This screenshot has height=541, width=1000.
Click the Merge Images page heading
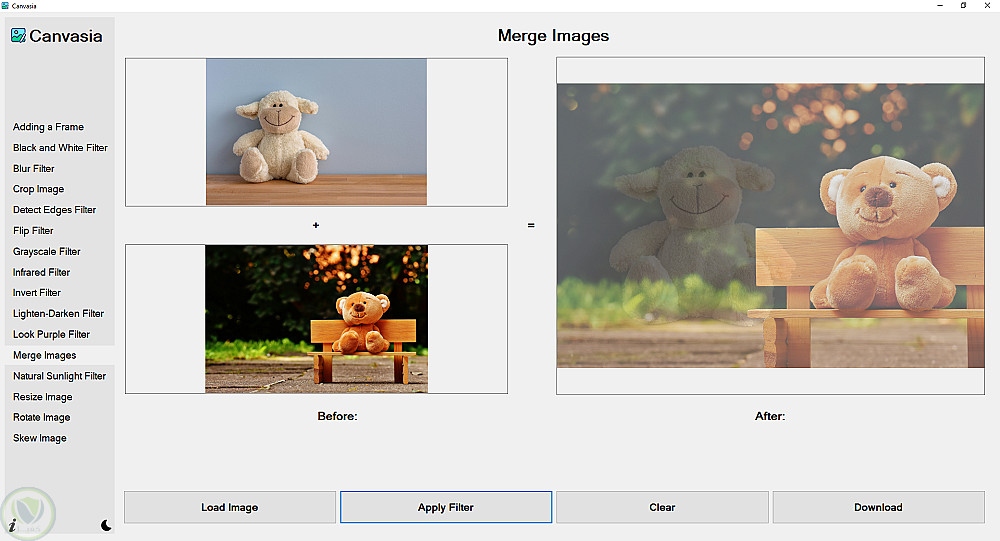(x=553, y=36)
